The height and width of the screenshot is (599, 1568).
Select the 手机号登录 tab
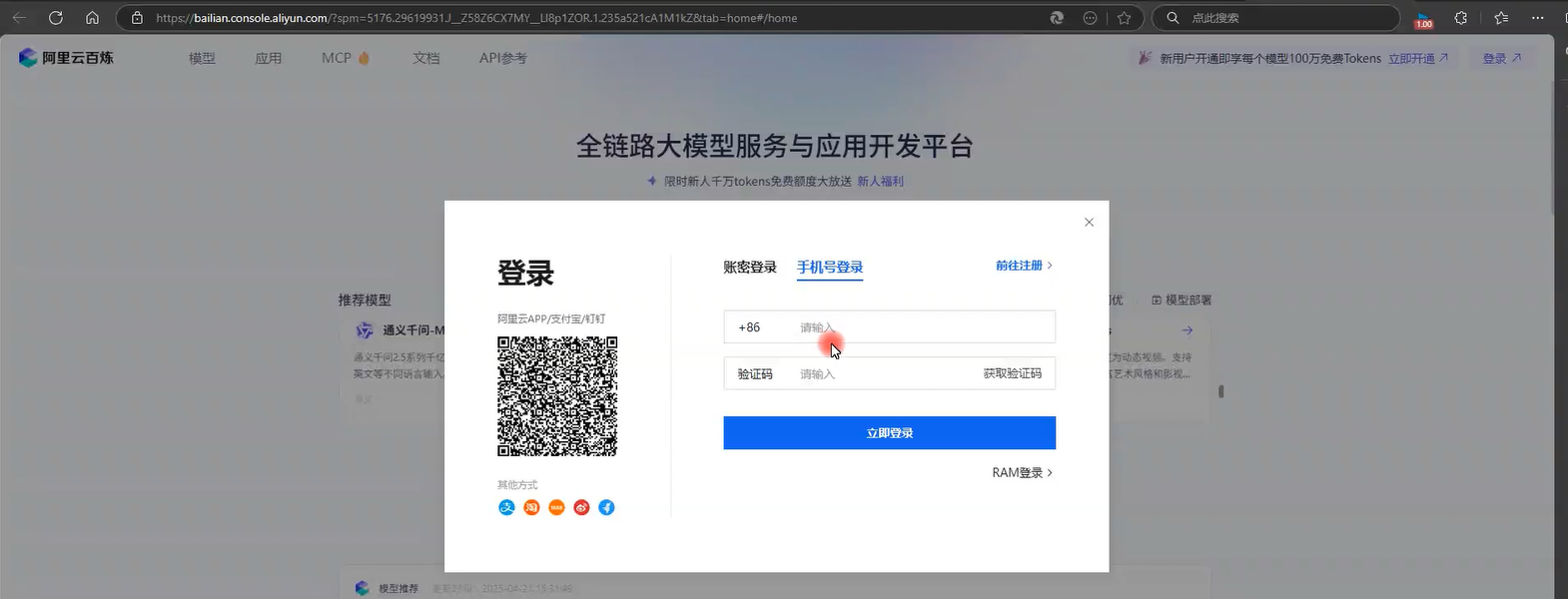pyautogui.click(x=830, y=267)
